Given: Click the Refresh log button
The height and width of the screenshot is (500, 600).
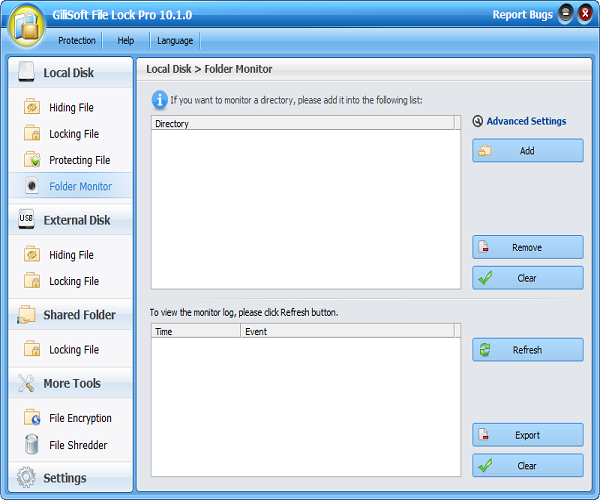Looking at the screenshot, I should (528, 350).
